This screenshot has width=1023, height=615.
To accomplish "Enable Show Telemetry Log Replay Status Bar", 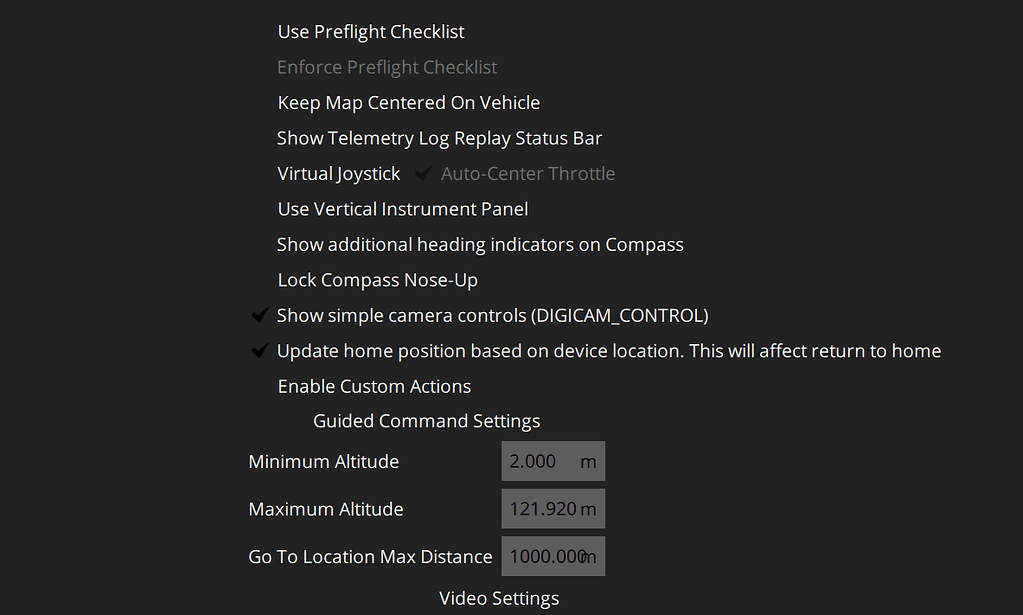I will [439, 137].
